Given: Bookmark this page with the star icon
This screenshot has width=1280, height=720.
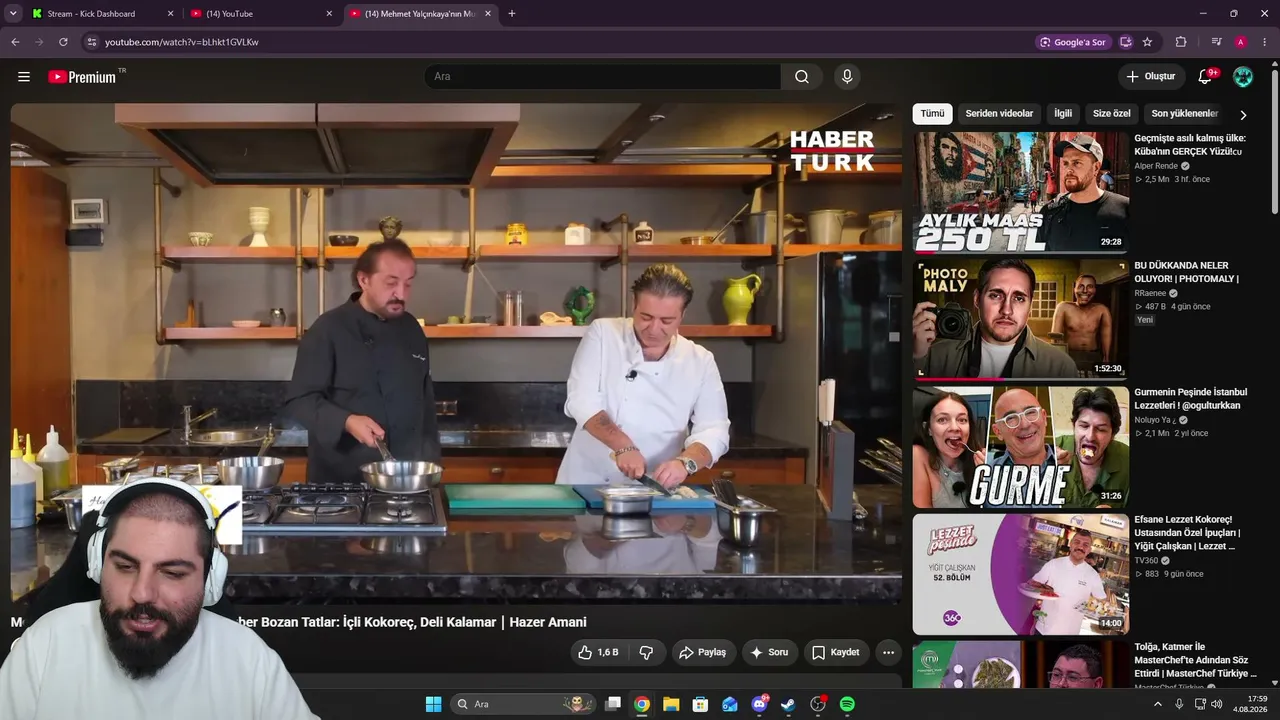Looking at the screenshot, I should (x=1147, y=42).
